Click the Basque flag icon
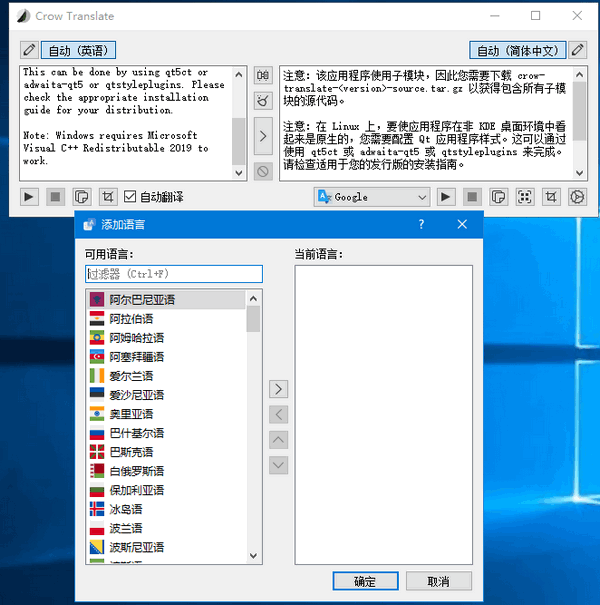This screenshot has width=600, height=605. (x=97, y=452)
